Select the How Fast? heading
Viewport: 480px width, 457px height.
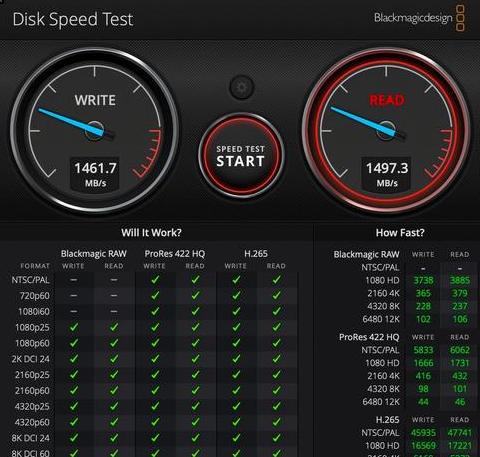pos(400,232)
